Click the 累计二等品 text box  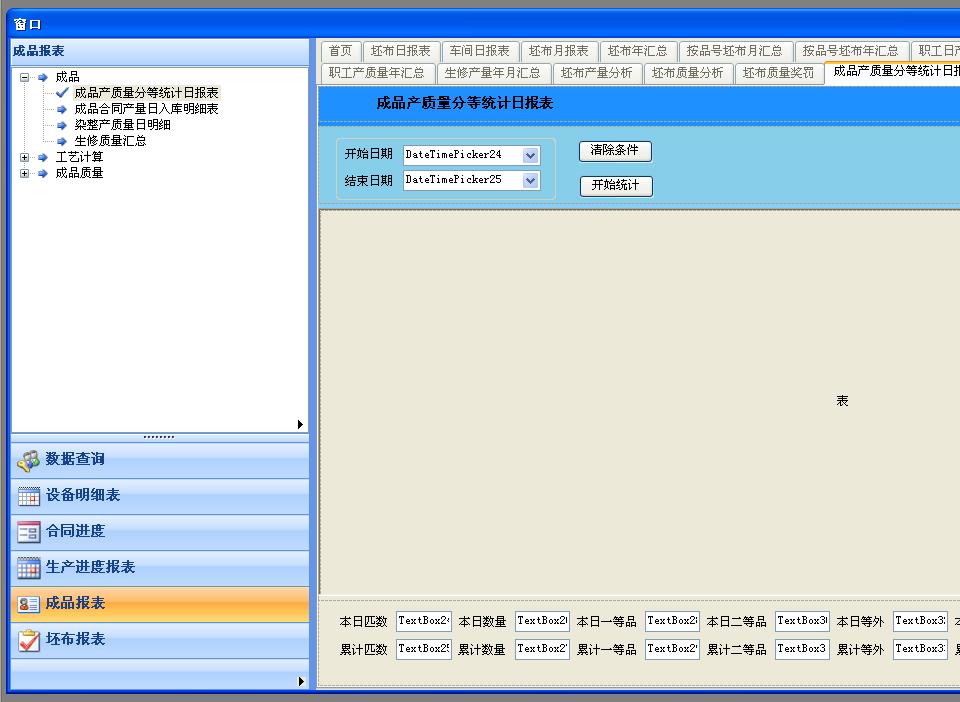point(802,649)
